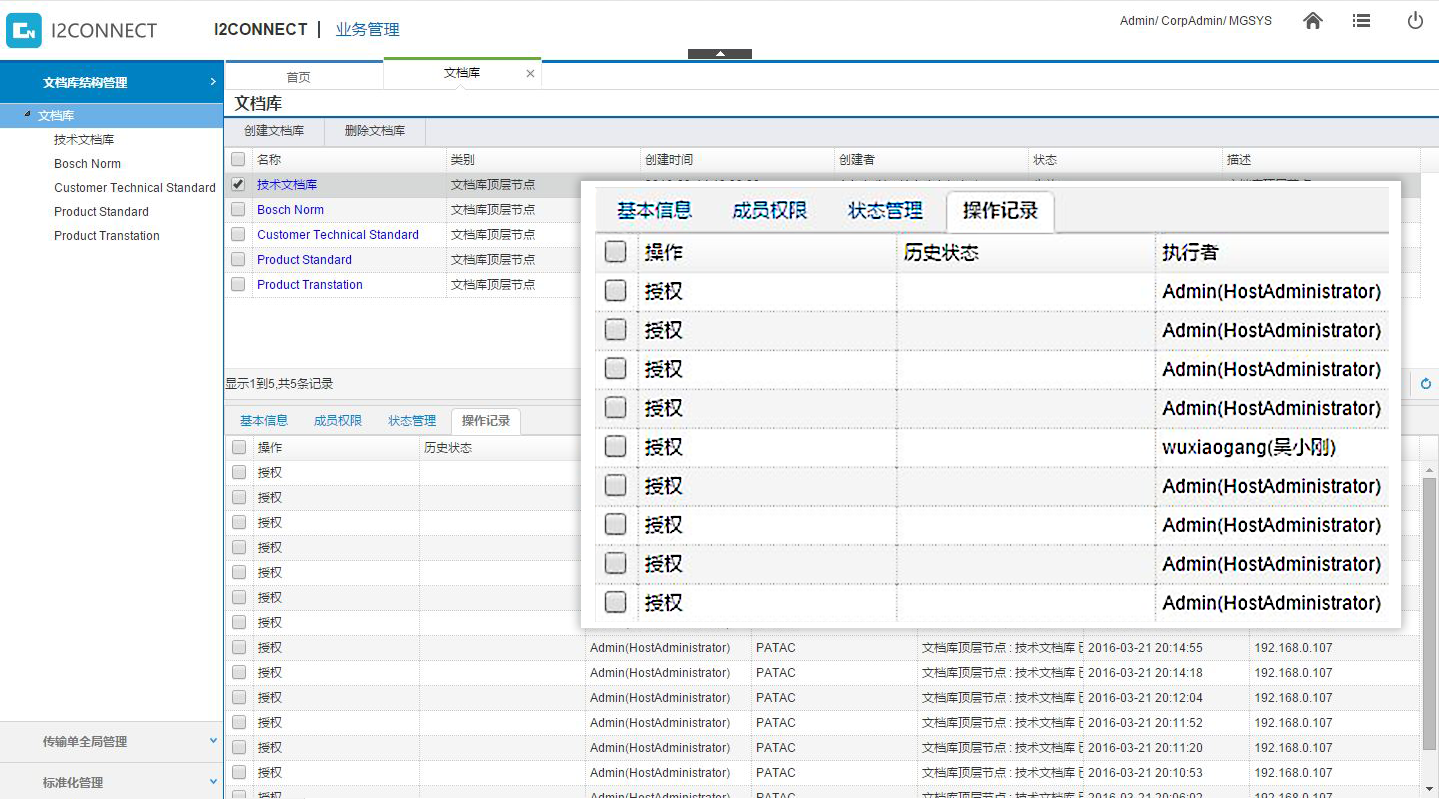Open 基本信息 tab in the detail panel
Viewport: 1439px width, 799px height.
click(x=264, y=421)
